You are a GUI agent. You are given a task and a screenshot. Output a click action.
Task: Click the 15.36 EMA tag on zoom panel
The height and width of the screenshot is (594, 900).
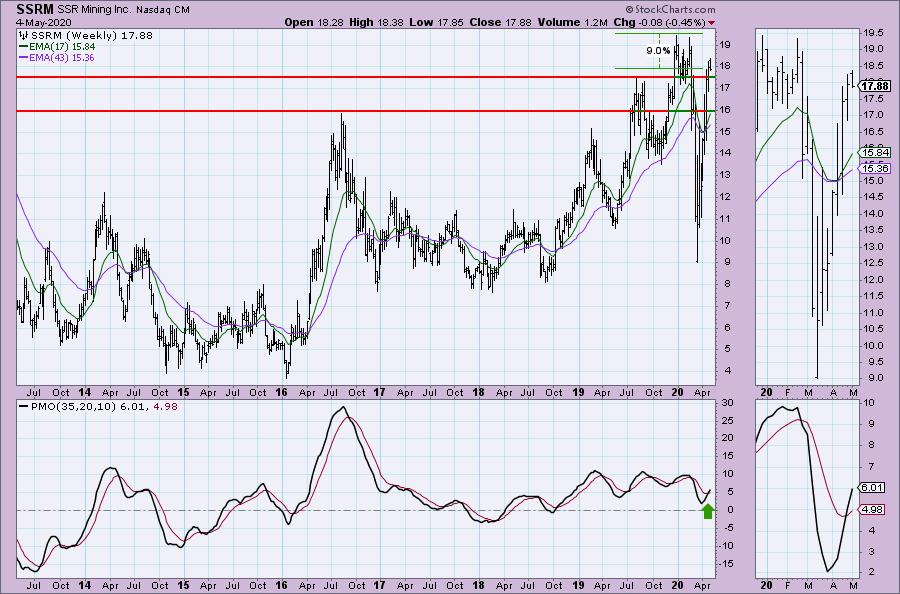[x=875, y=168]
